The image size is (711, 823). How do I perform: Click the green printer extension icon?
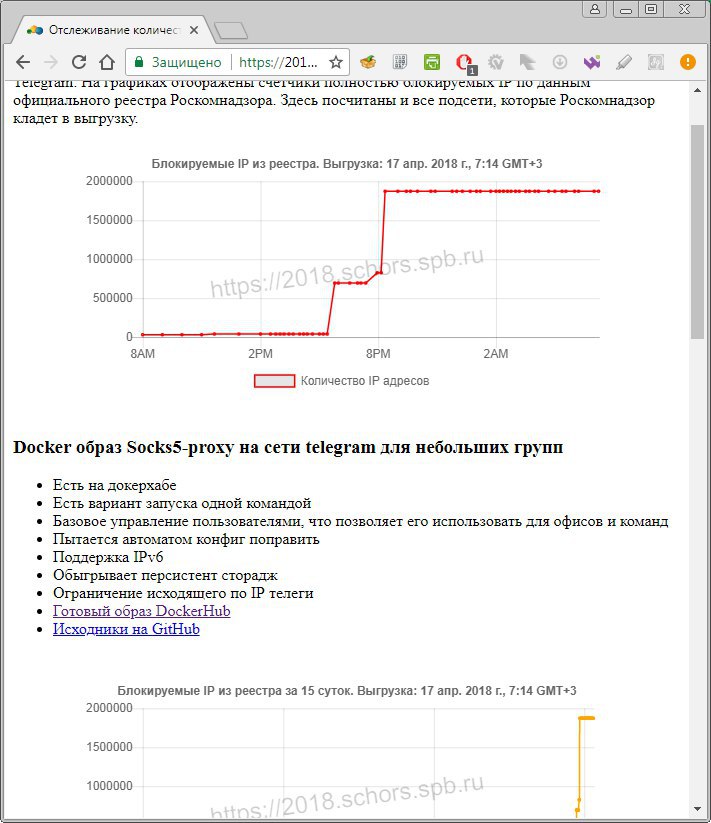(432, 62)
